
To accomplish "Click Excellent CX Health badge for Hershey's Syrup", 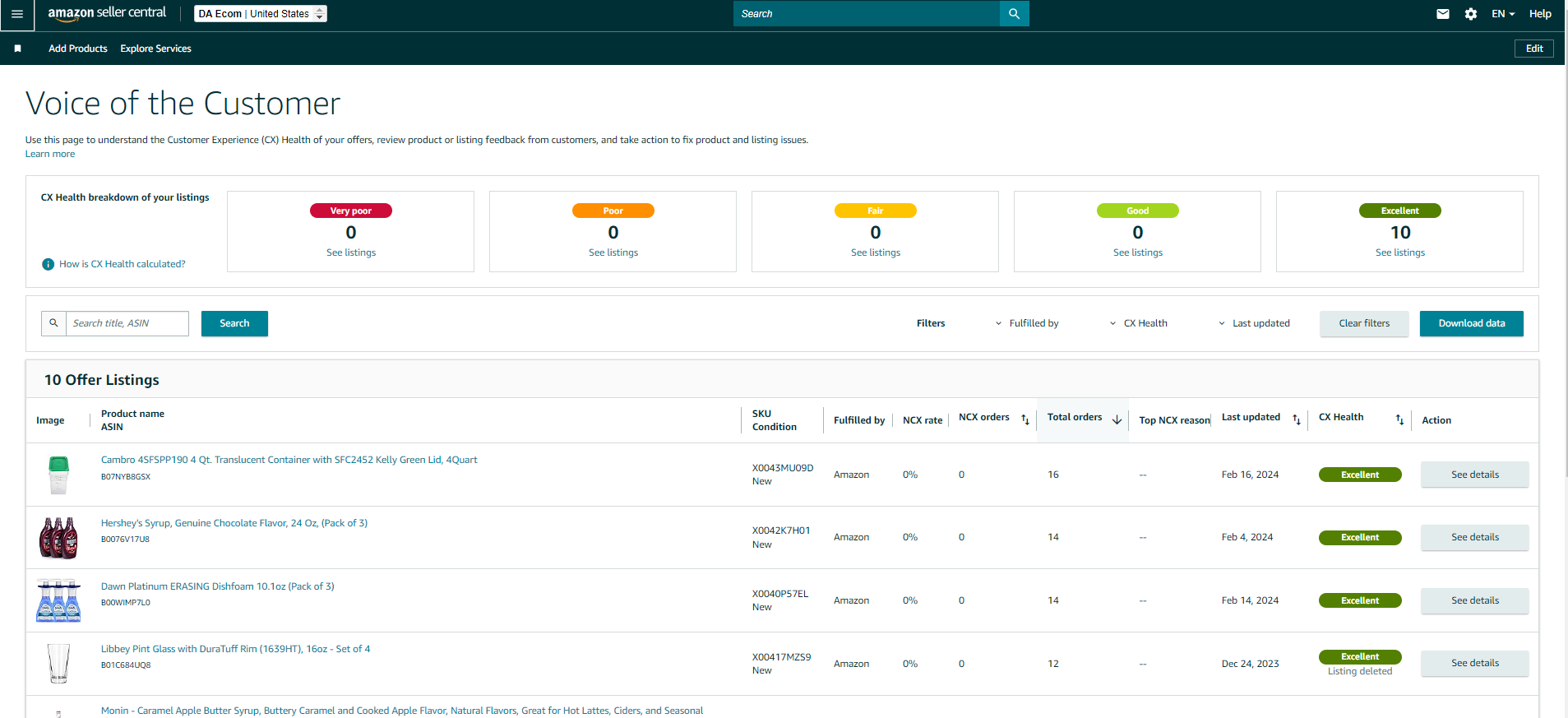I will (1360, 538).
